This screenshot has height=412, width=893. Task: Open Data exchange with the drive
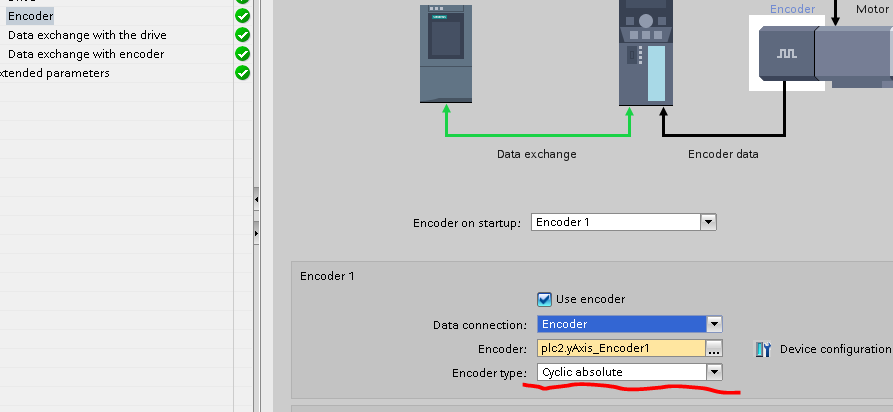coord(87,35)
